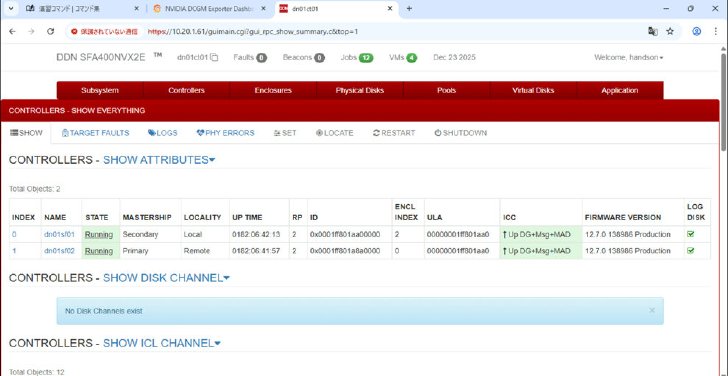Viewport: 728px width, 376px height.
Task: Open controller index 0 link
Action: [14, 234]
